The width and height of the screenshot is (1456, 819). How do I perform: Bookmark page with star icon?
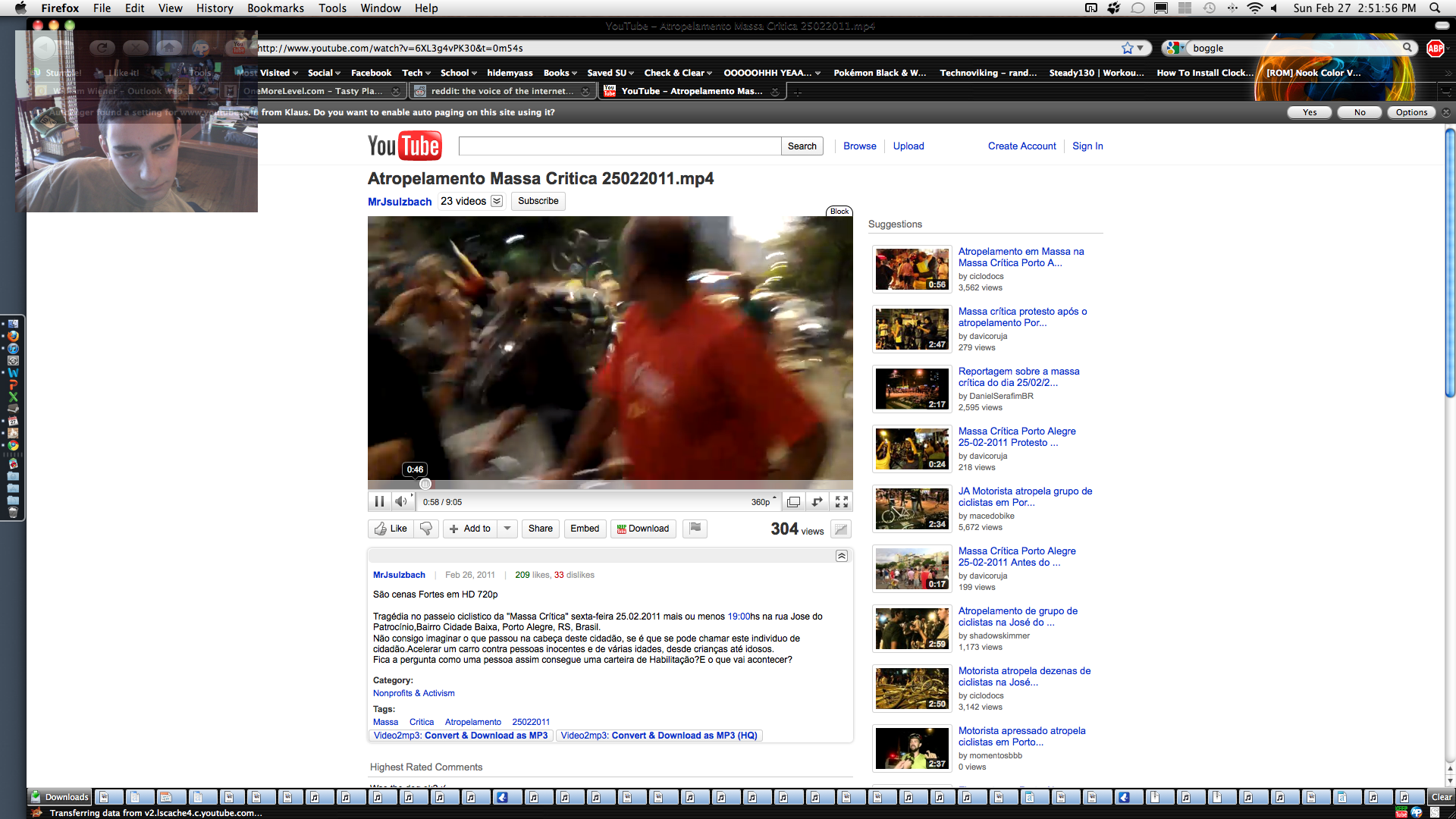point(1128,48)
